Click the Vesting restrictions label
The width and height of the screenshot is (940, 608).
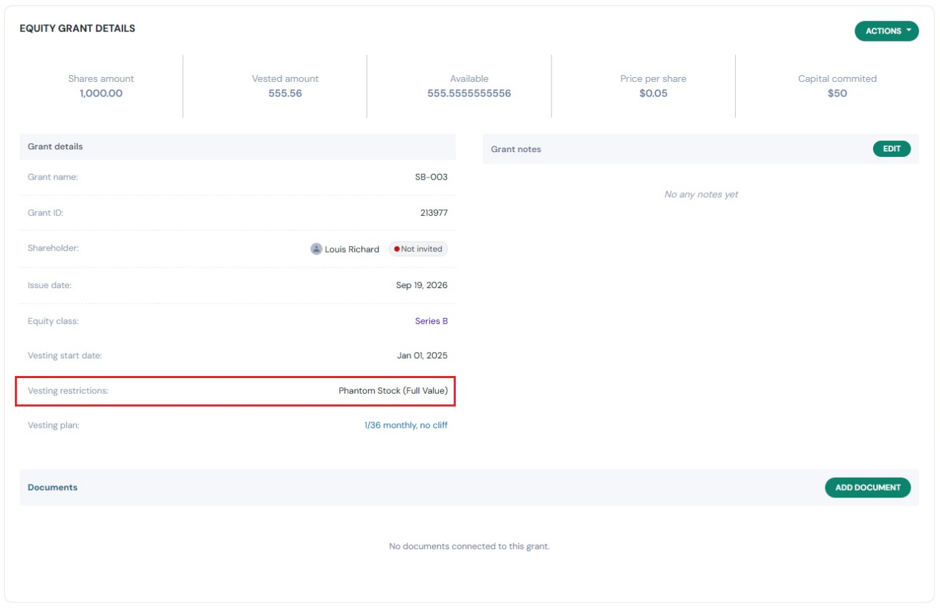point(68,390)
